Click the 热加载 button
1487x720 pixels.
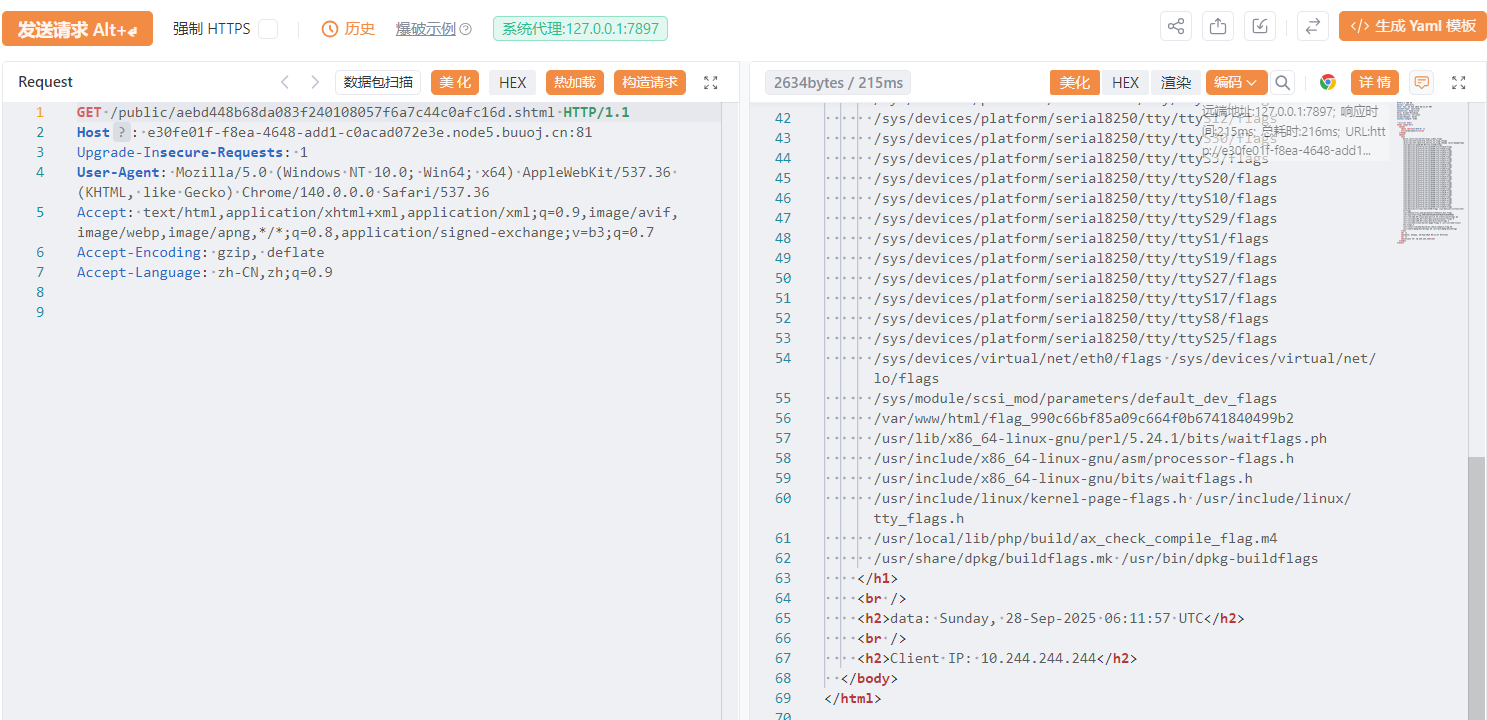click(575, 82)
